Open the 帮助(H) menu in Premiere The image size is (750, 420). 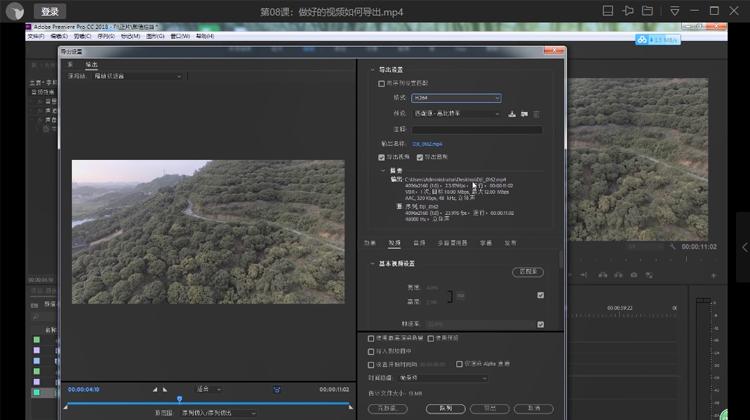(x=205, y=36)
